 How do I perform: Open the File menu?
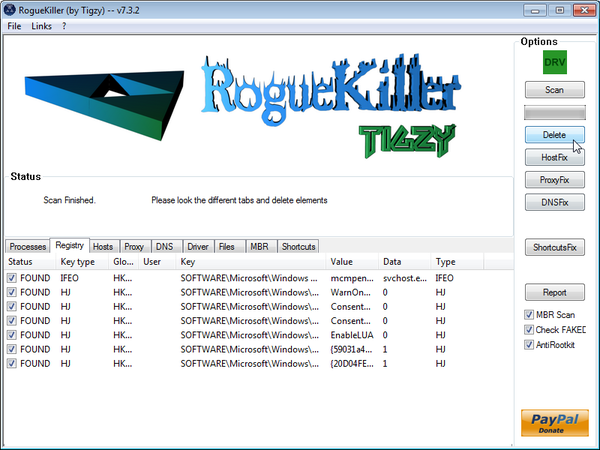(x=14, y=26)
